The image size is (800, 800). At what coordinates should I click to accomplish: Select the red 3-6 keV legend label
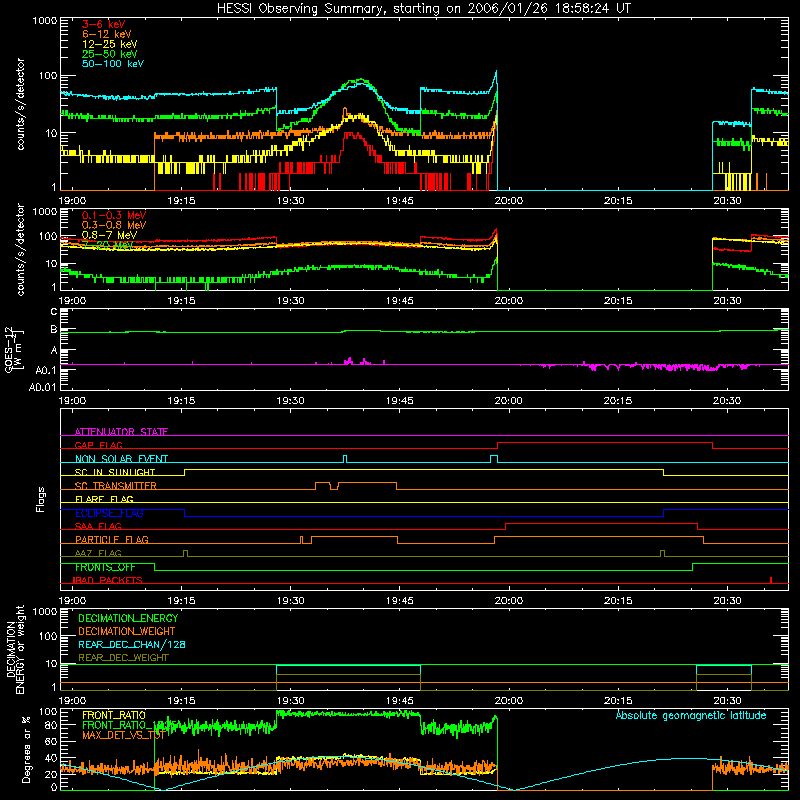pos(104,24)
